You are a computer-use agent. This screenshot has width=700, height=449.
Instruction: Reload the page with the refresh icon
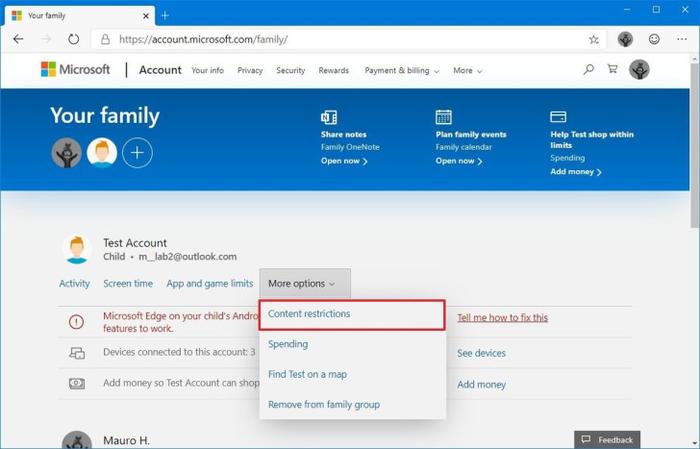[x=74, y=39]
